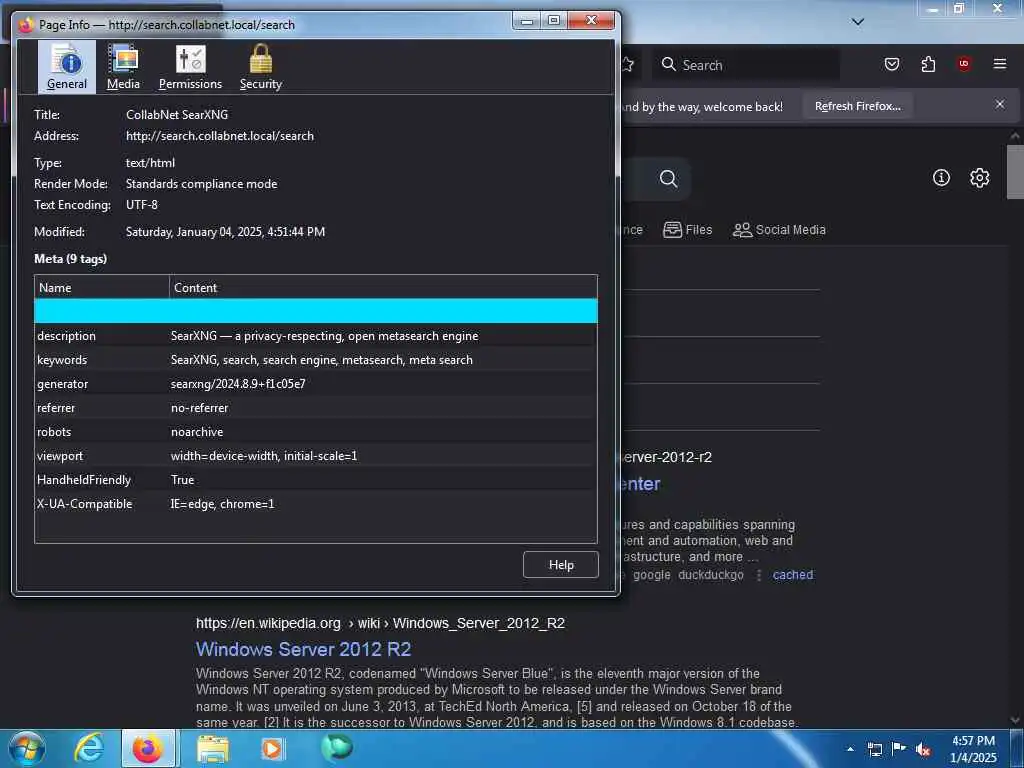Open Action Center flag tray icon
The height and width of the screenshot is (768, 1024).
click(899, 748)
